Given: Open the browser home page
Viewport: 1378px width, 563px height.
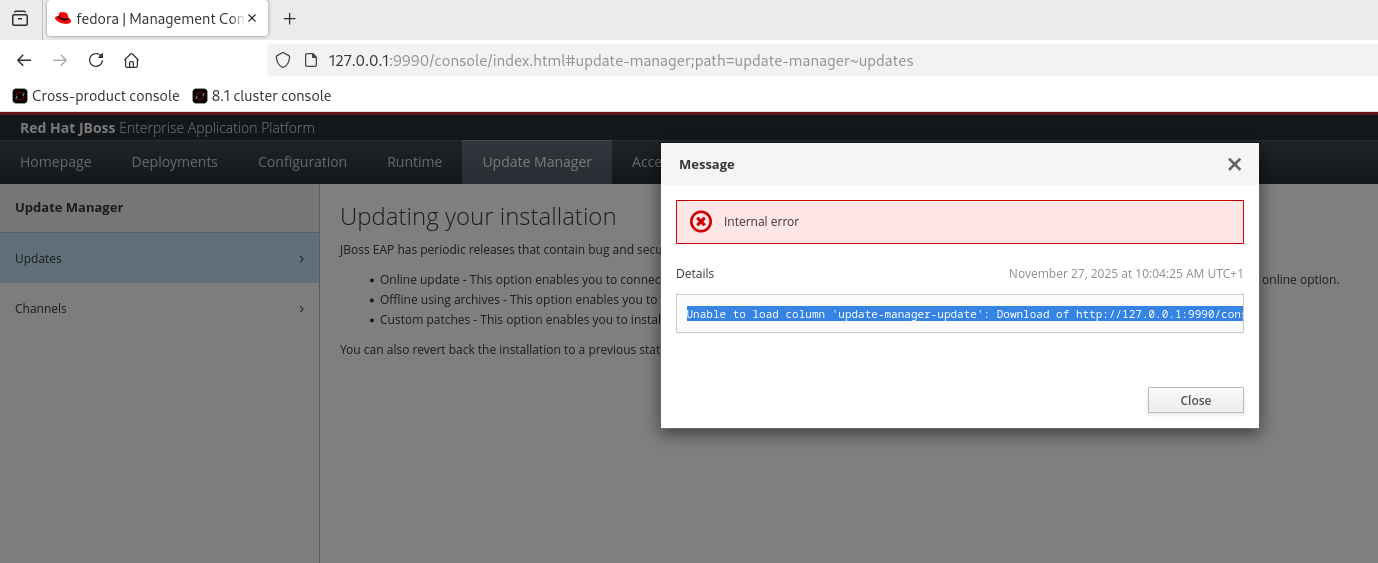Looking at the screenshot, I should pos(131,60).
